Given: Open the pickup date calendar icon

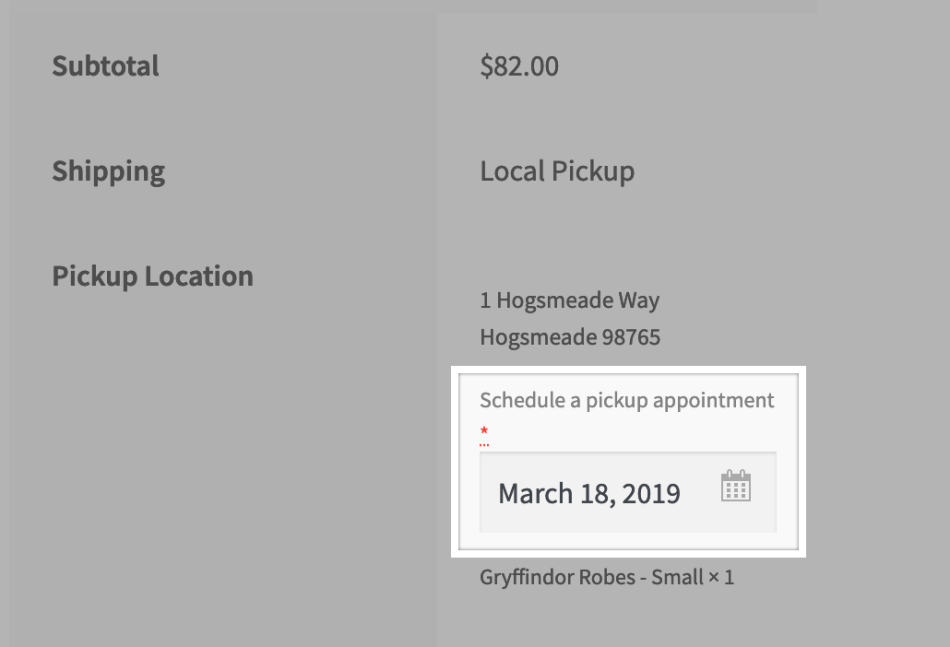Looking at the screenshot, I should tap(736, 486).
